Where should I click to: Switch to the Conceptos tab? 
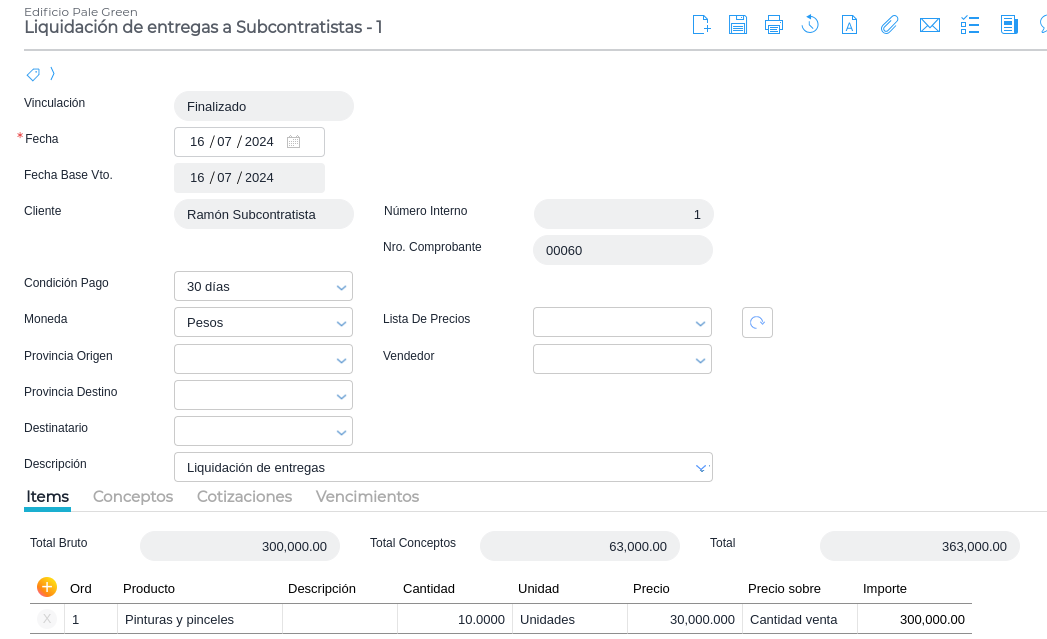coord(133,496)
